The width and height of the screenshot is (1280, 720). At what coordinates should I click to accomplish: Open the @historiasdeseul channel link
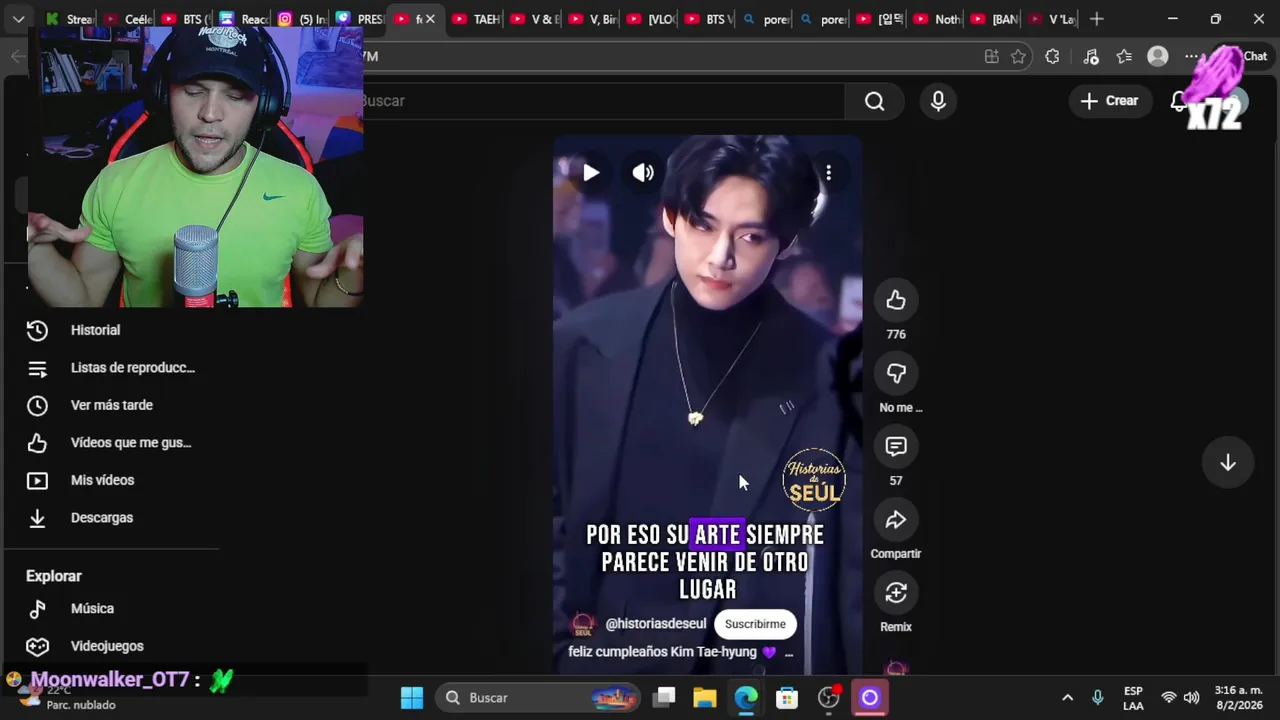pyautogui.click(x=655, y=624)
